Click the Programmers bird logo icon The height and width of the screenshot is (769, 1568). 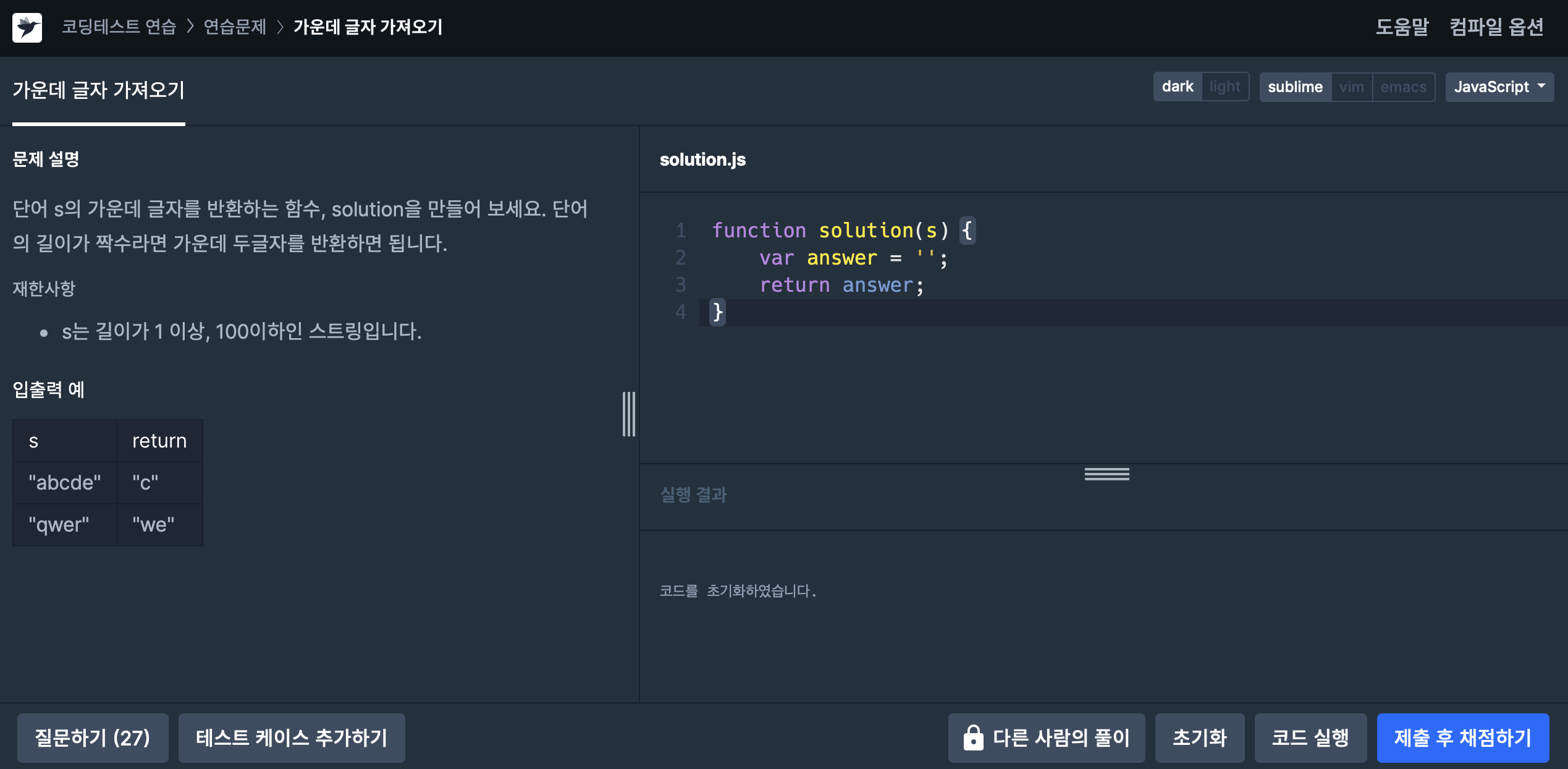pos(27,27)
